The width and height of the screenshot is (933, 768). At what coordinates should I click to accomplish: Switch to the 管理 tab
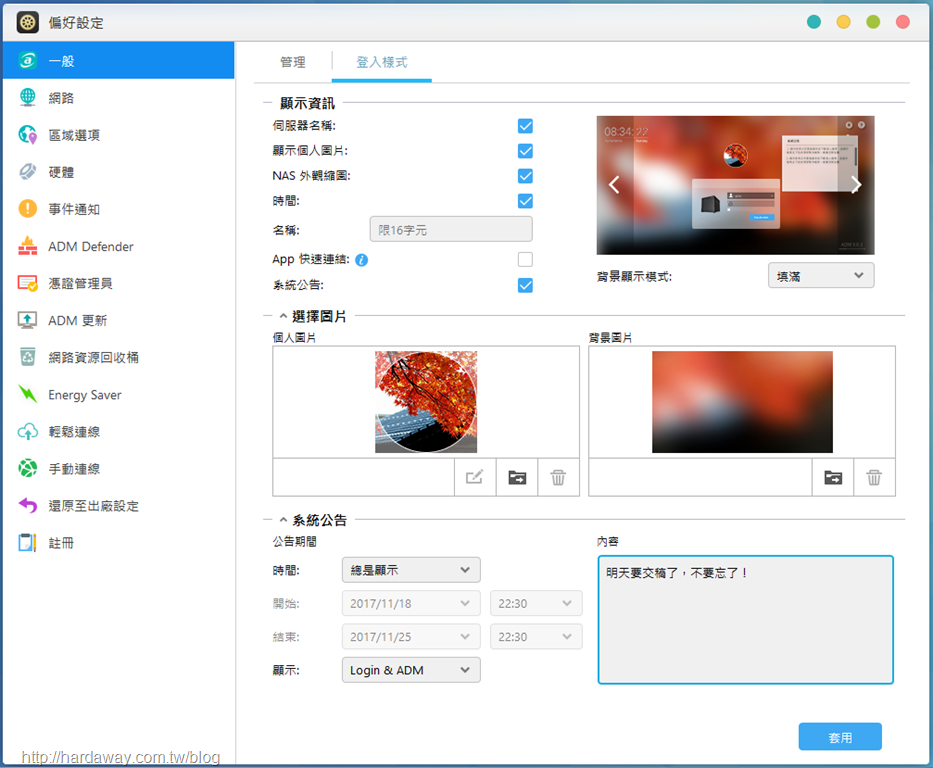(293, 62)
